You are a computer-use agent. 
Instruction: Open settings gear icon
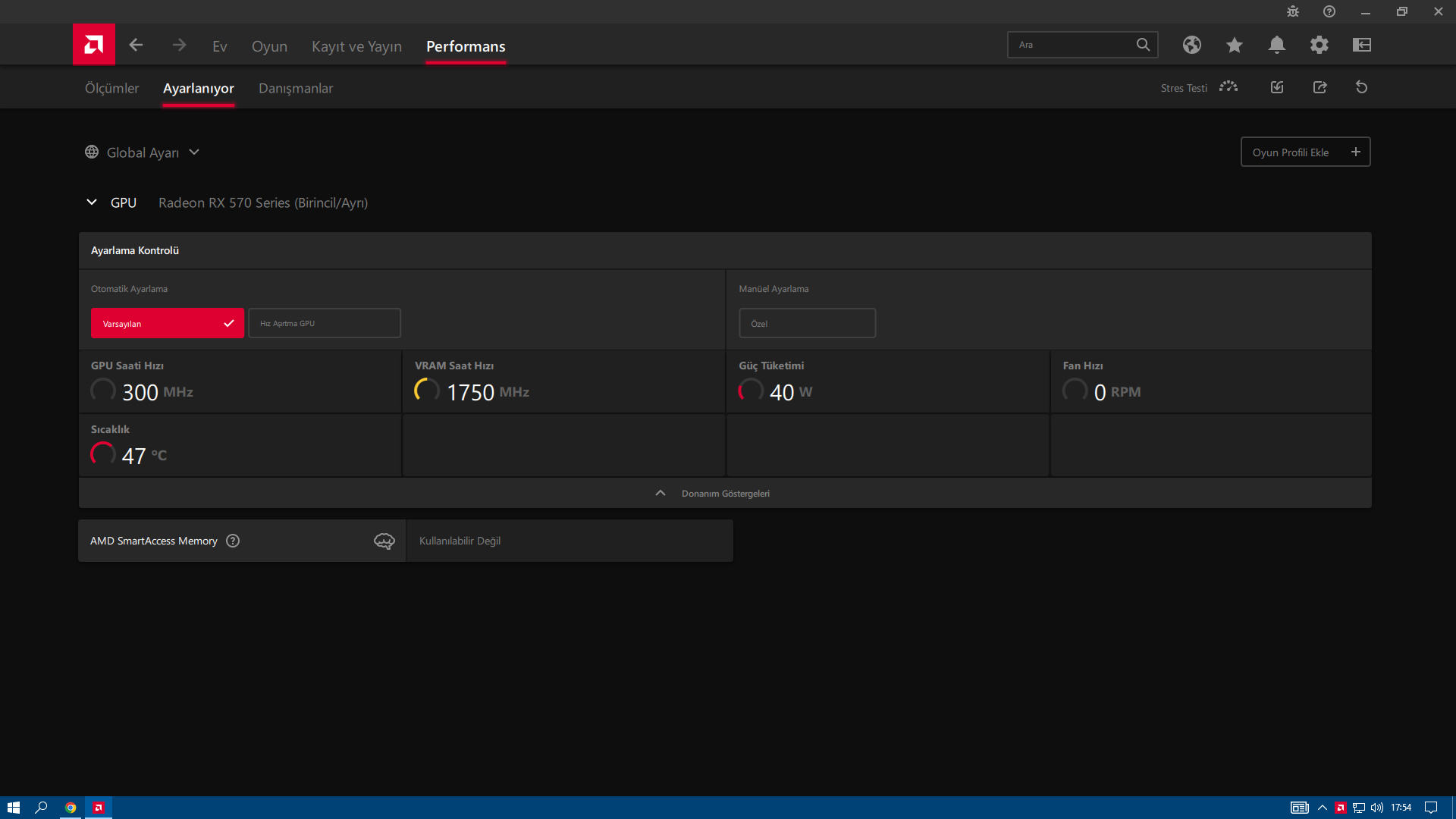[x=1319, y=45]
